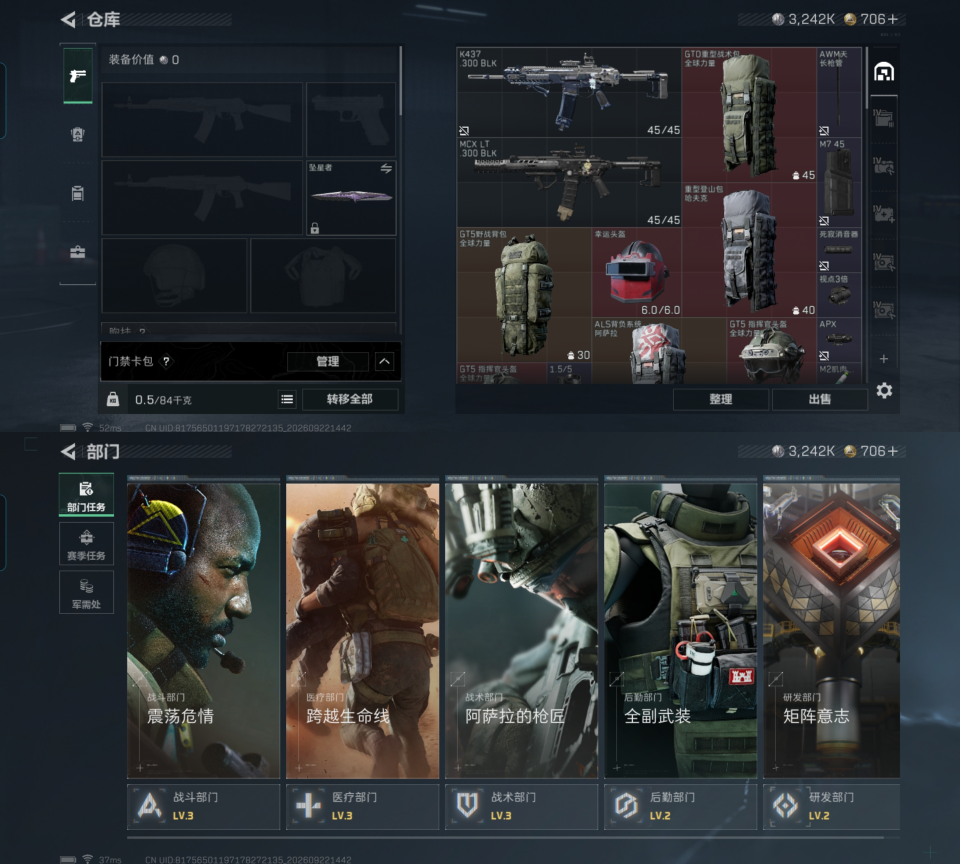Image resolution: width=960 pixels, height=864 pixels.
Task: Toggle the list view icon beside 转移全部
Action: (287, 400)
